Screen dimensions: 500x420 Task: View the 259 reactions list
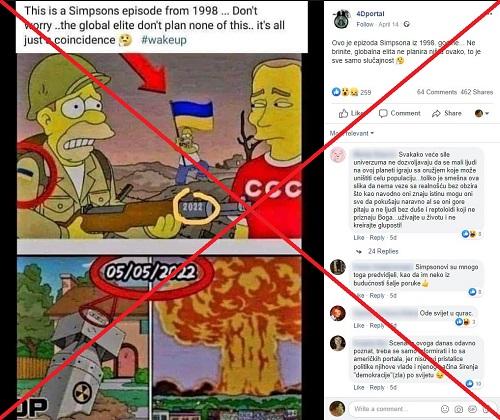click(351, 92)
